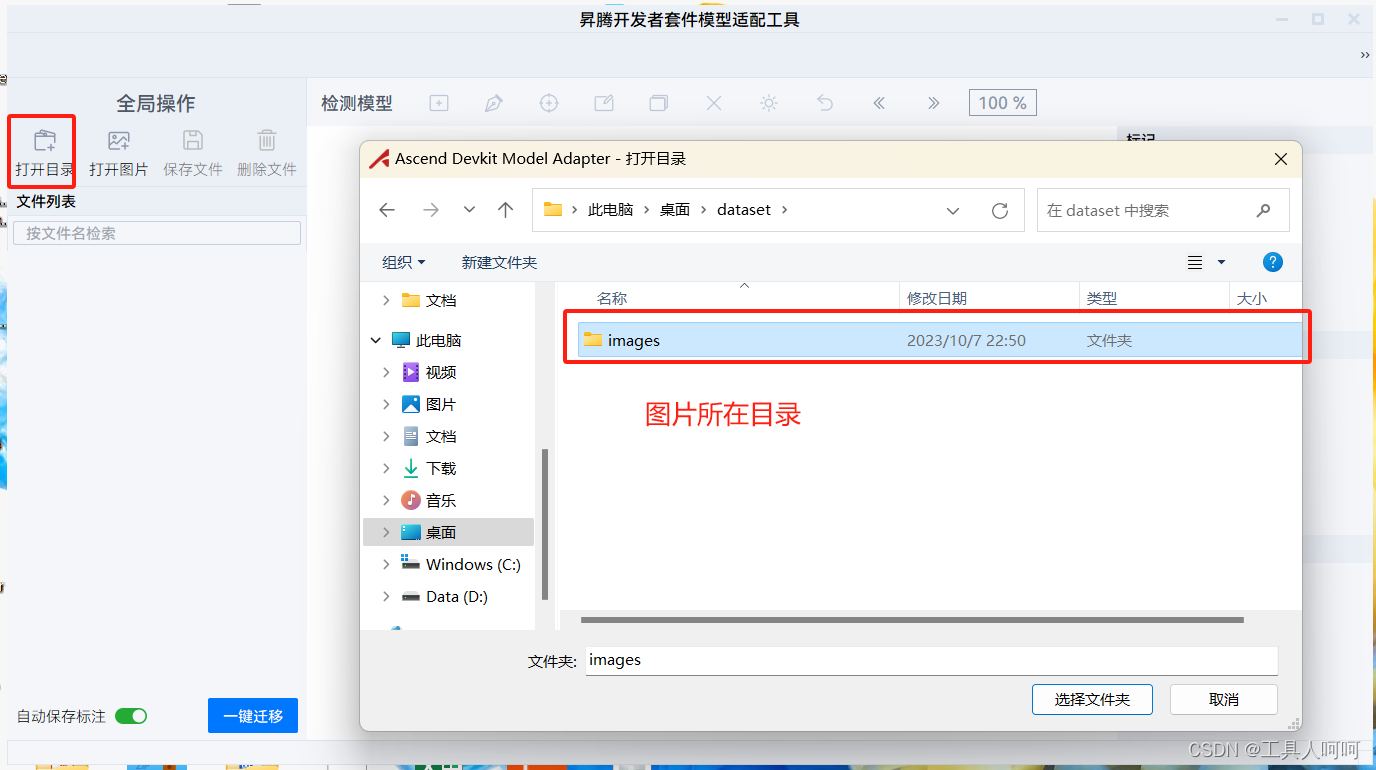Click the 删除文件 trash icon
This screenshot has width=1376, height=770.
[x=267, y=141]
